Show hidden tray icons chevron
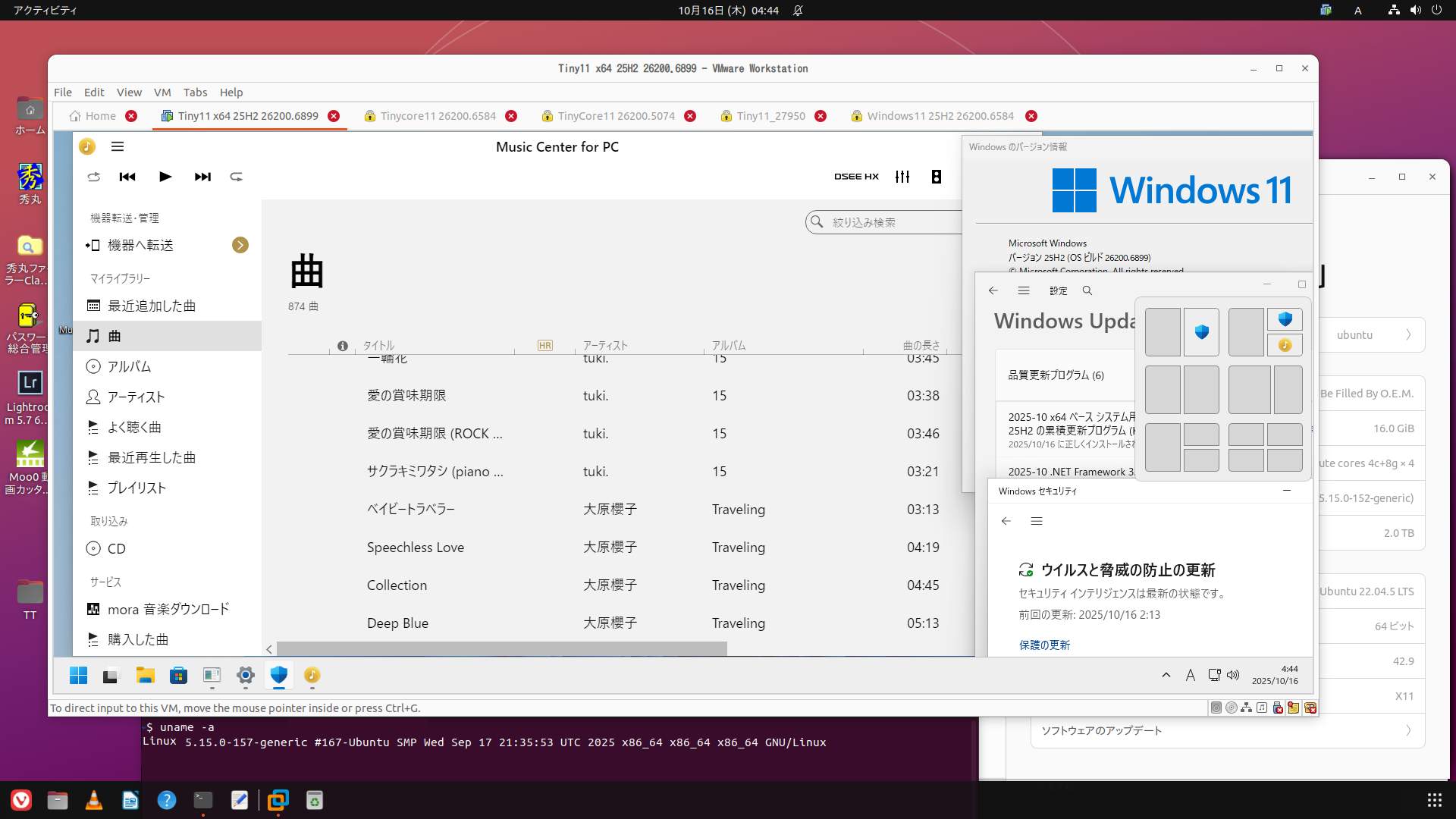The image size is (1456, 819). coord(1166,675)
